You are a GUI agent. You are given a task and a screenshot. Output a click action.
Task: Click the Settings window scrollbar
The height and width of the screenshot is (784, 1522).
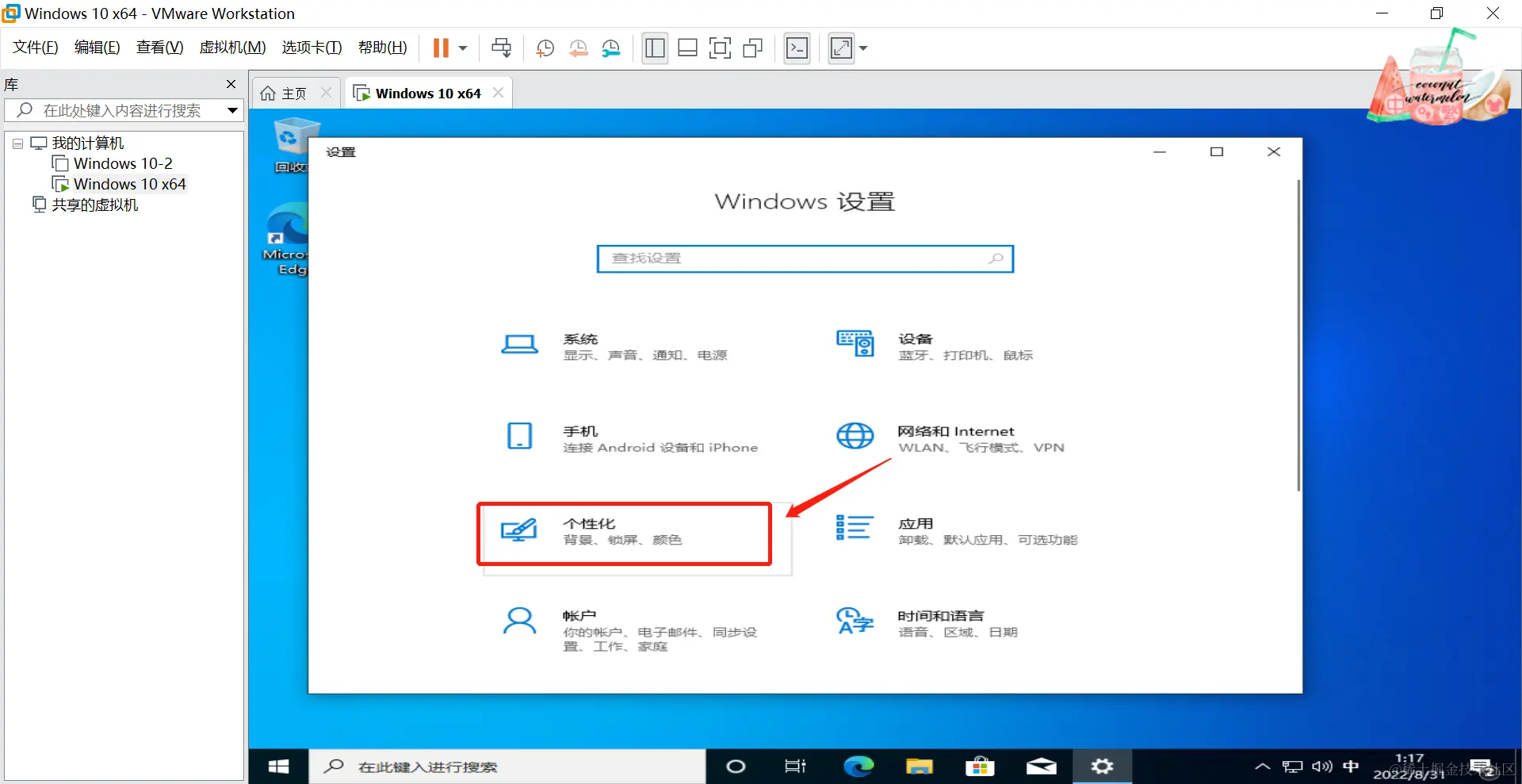(x=1298, y=335)
